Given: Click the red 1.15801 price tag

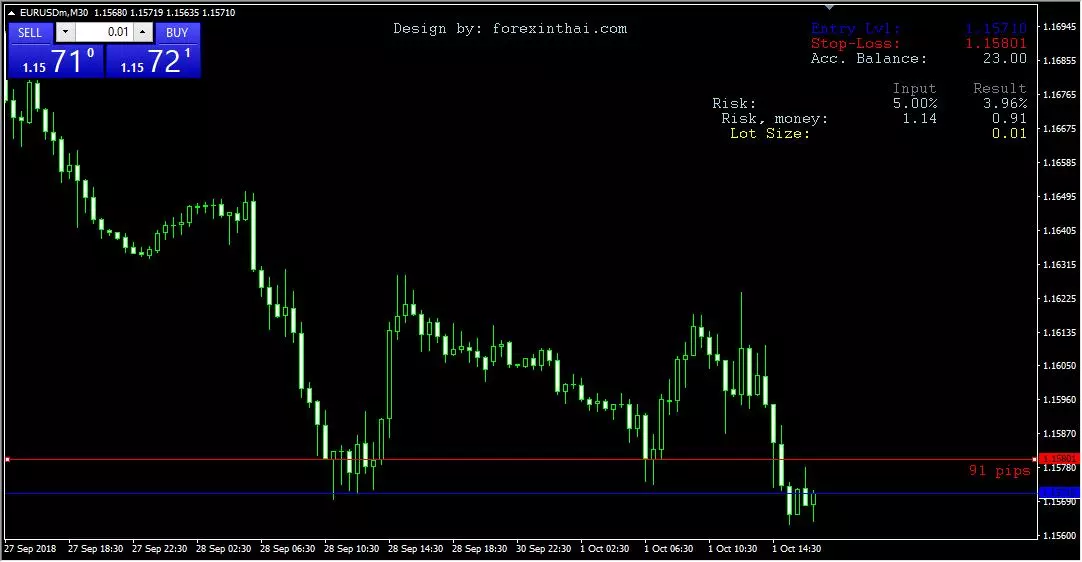Looking at the screenshot, I should (x=1059, y=458).
